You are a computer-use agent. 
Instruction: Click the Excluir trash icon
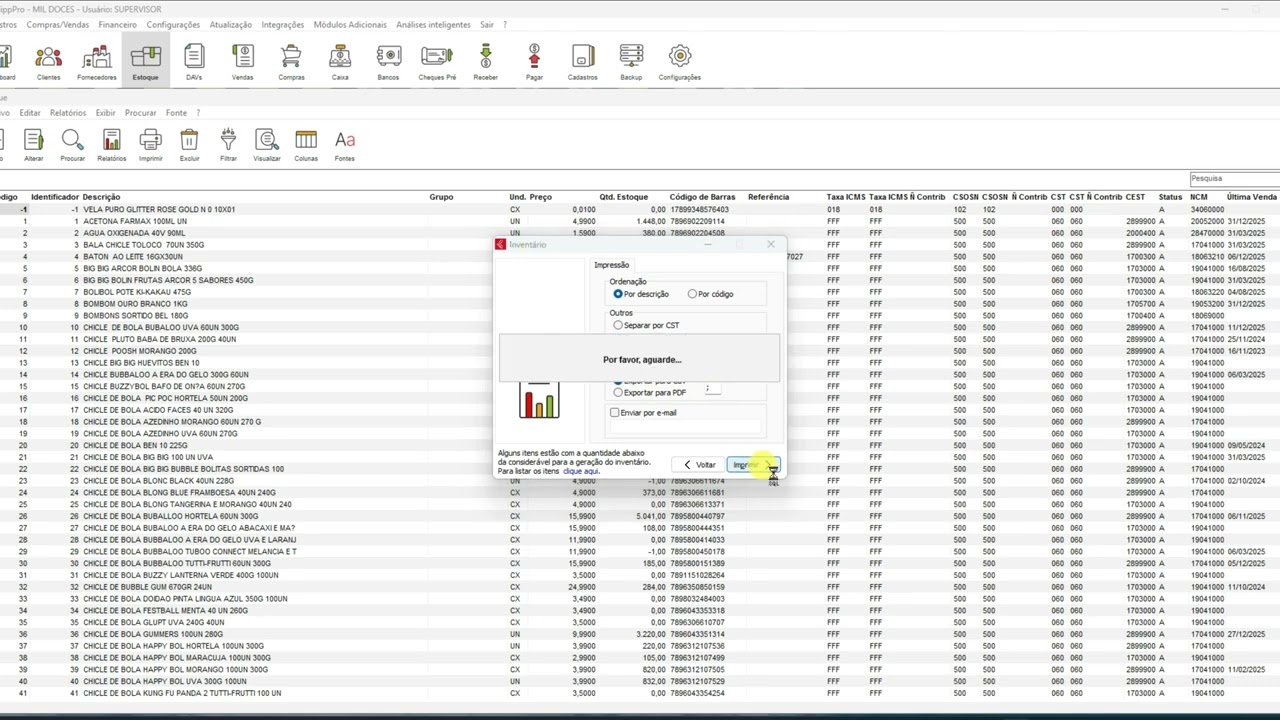[189, 145]
